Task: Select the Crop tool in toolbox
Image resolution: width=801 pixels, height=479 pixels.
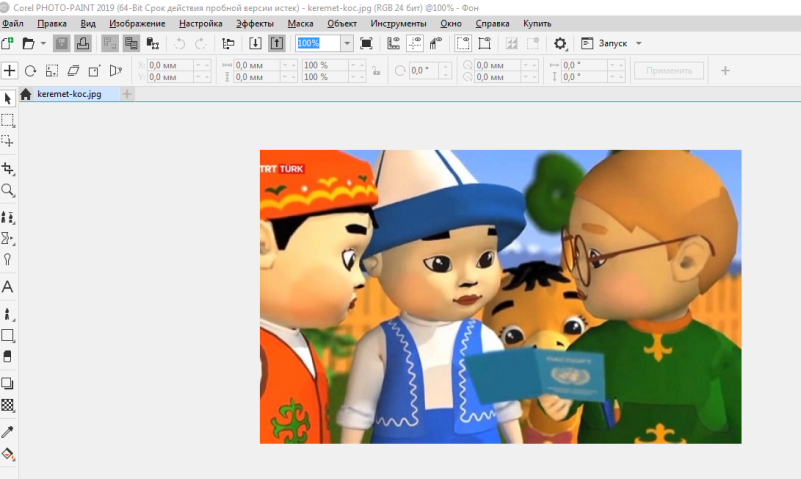Action: click(x=8, y=168)
